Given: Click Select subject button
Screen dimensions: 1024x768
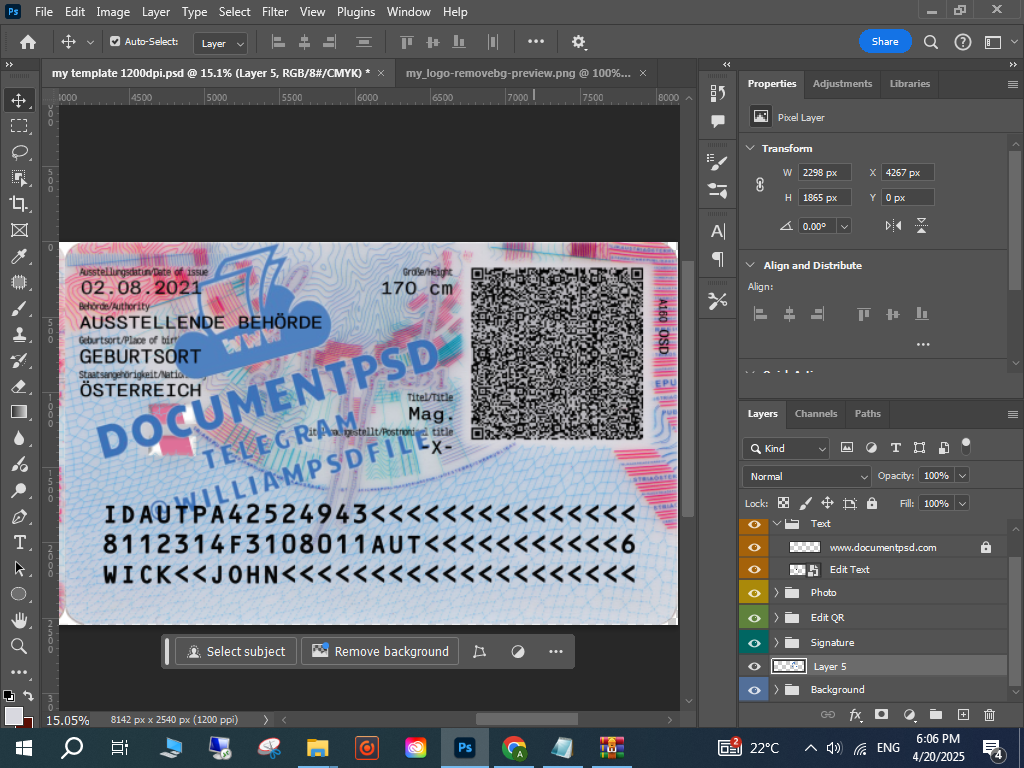Looking at the screenshot, I should 236,651.
